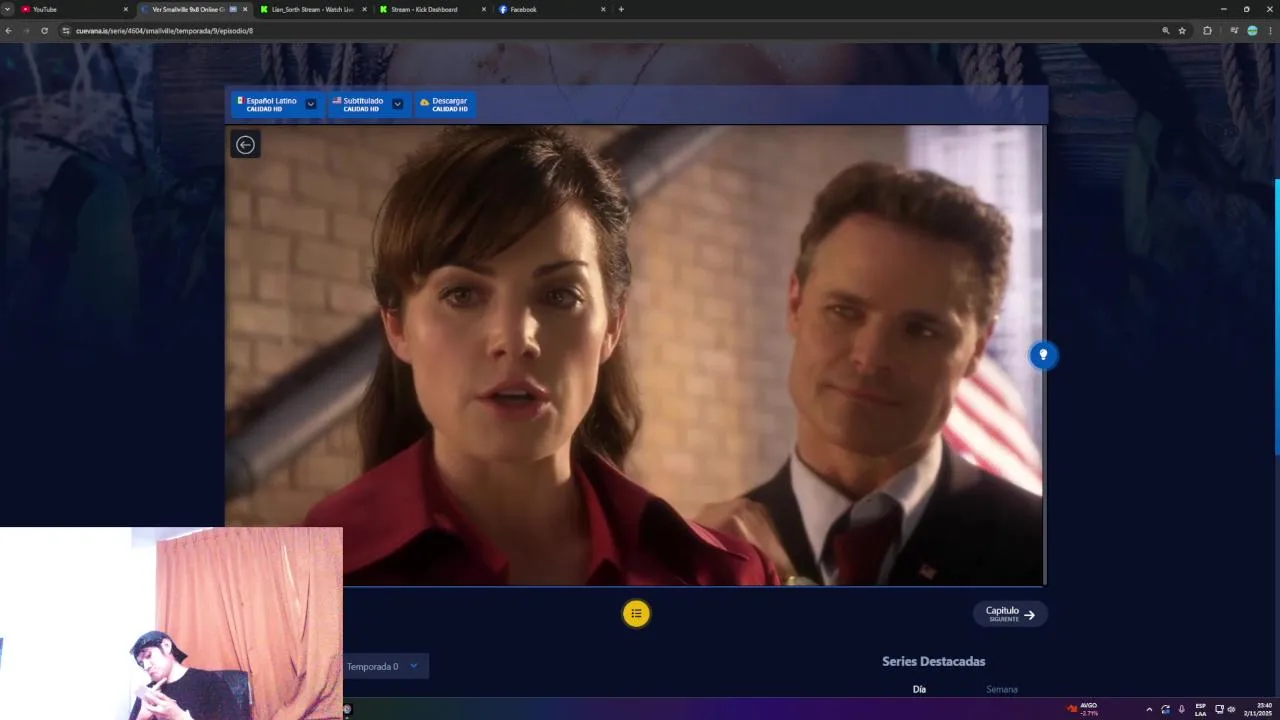Show hidden system tray icons
This screenshot has height=720, width=1280.
[1149, 709]
